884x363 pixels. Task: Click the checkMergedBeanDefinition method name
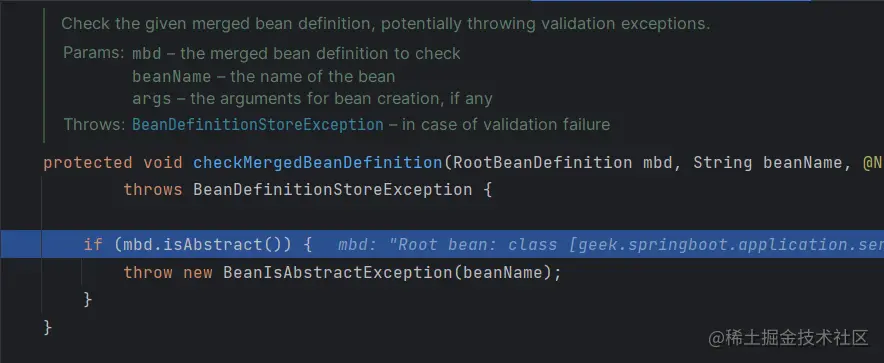coord(318,163)
